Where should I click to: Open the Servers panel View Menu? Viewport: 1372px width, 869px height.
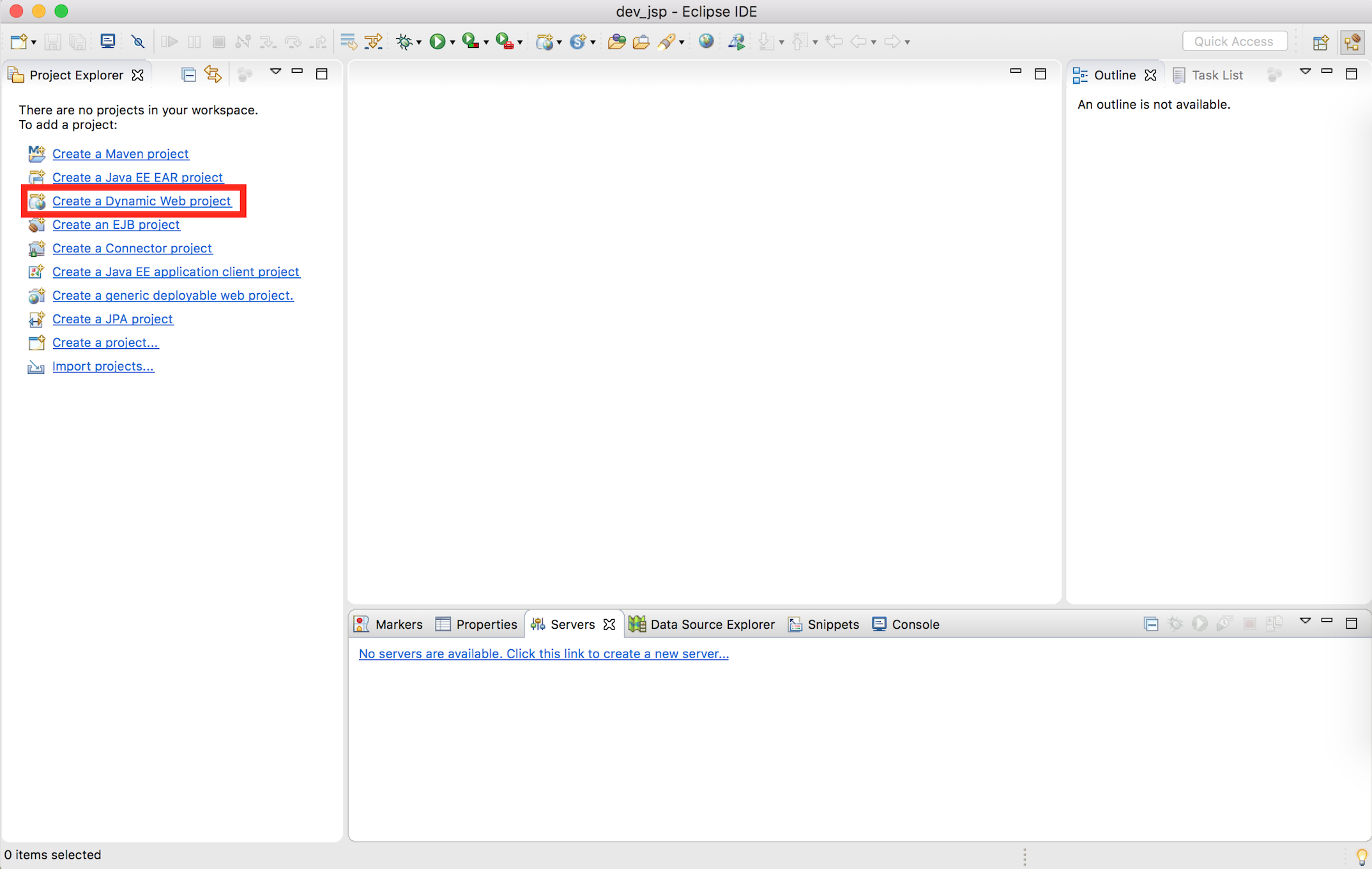1305,620
